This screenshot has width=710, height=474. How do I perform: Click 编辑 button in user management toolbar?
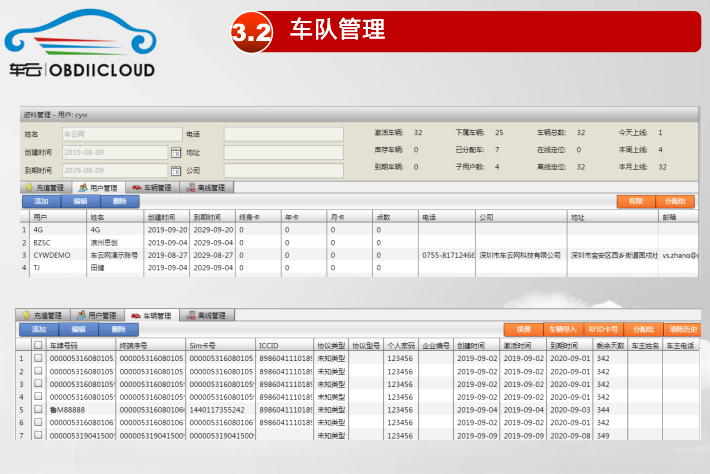(80, 201)
